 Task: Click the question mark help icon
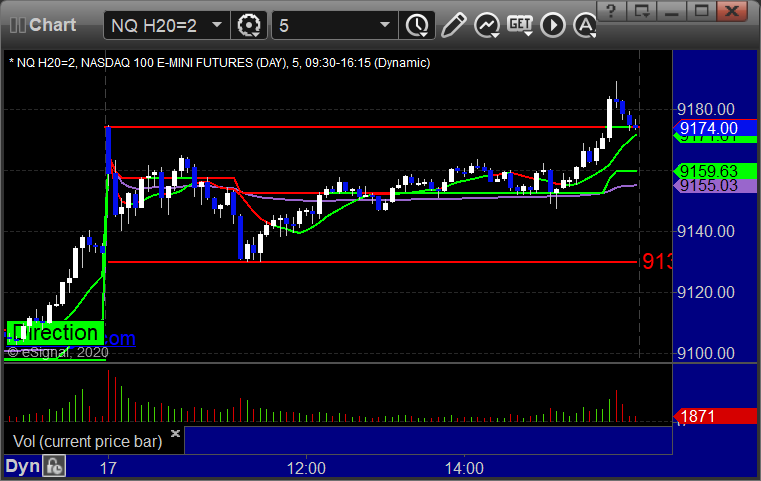(612, 11)
